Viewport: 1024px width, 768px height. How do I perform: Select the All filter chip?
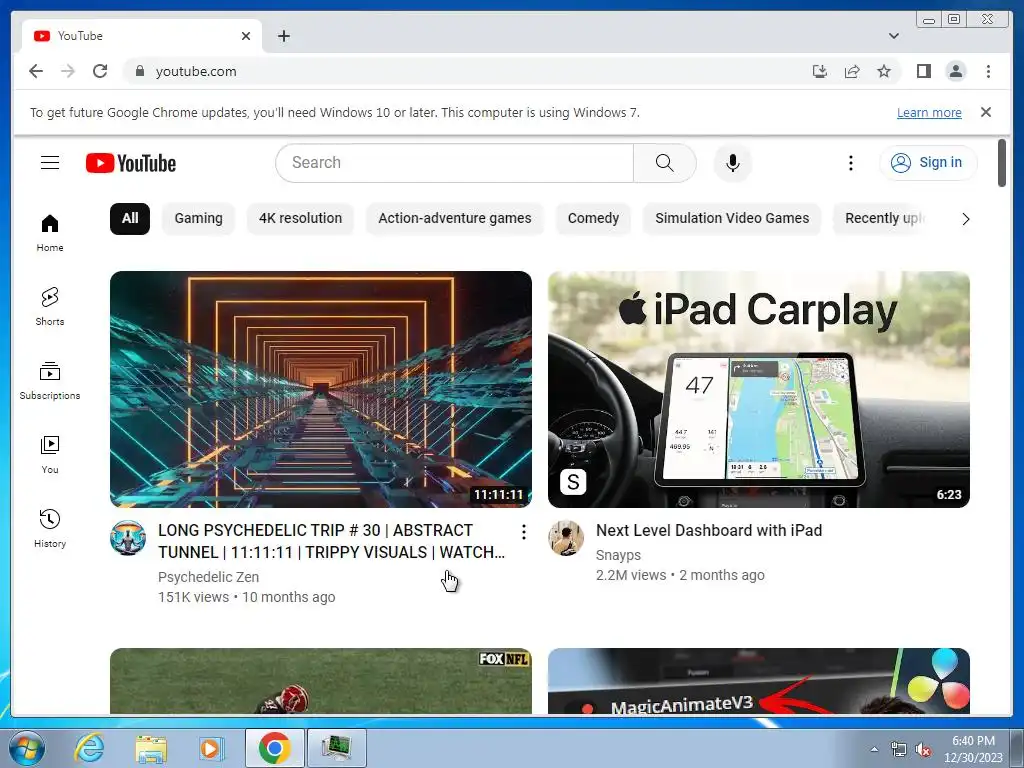coord(130,218)
